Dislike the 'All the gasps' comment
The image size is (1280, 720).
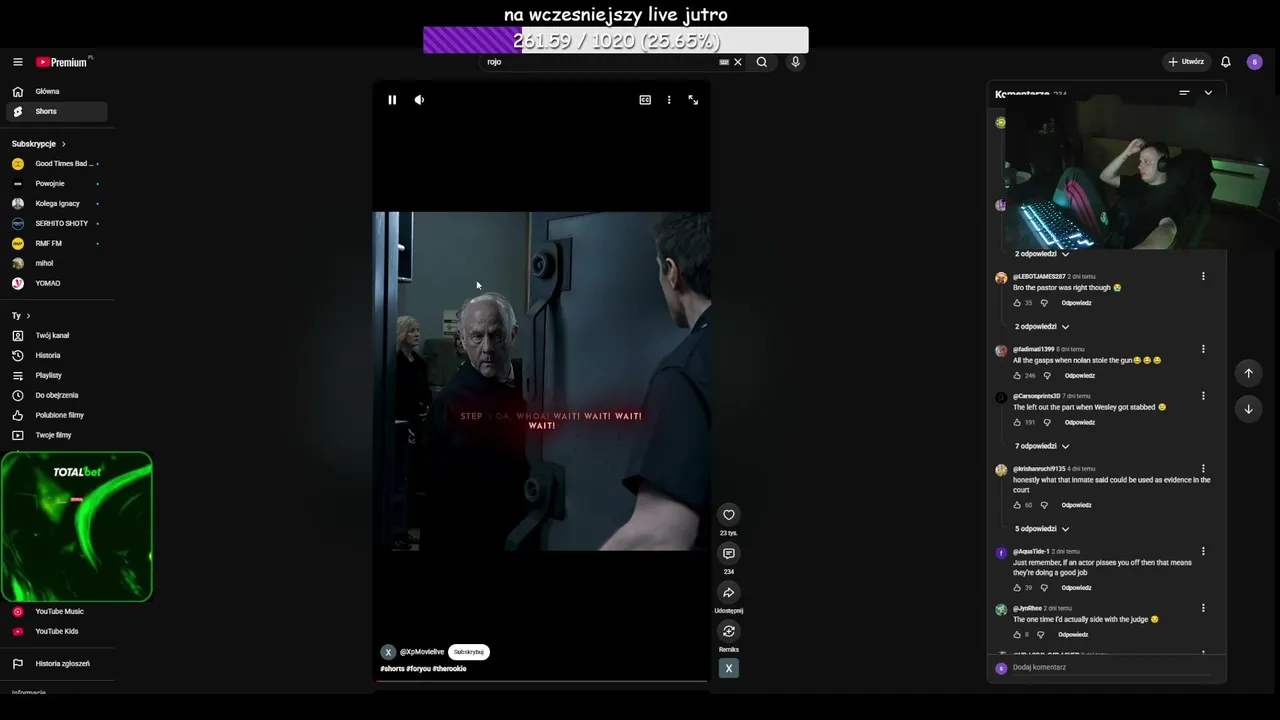pos(1047,376)
